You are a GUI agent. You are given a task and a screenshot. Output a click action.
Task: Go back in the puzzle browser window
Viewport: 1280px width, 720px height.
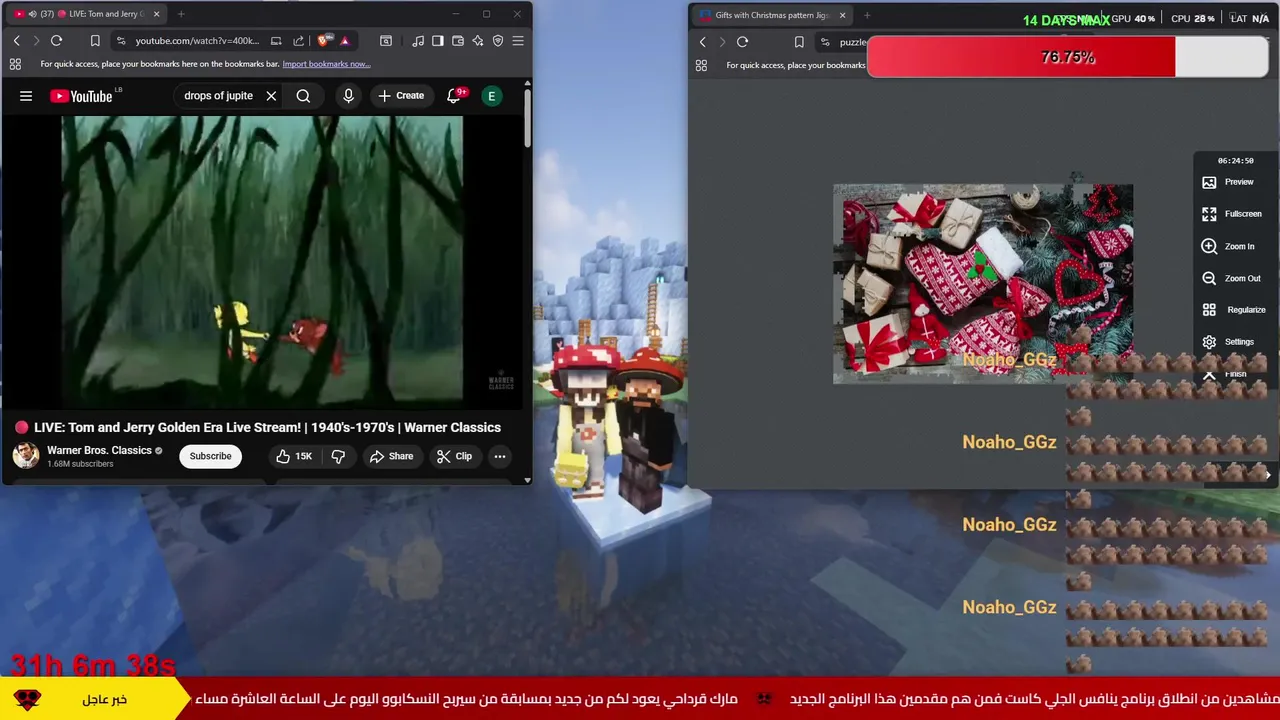[x=702, y=42]
